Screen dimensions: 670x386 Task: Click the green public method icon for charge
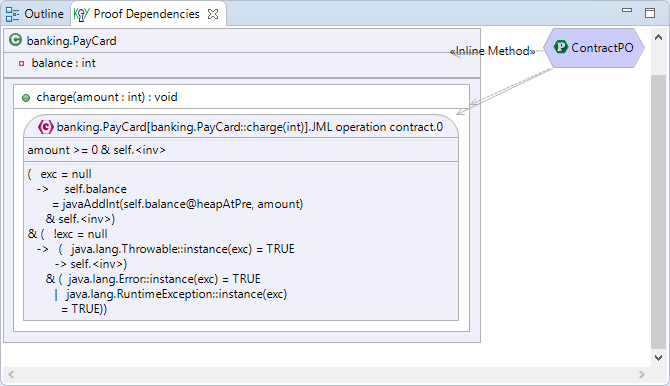(26, 98)
